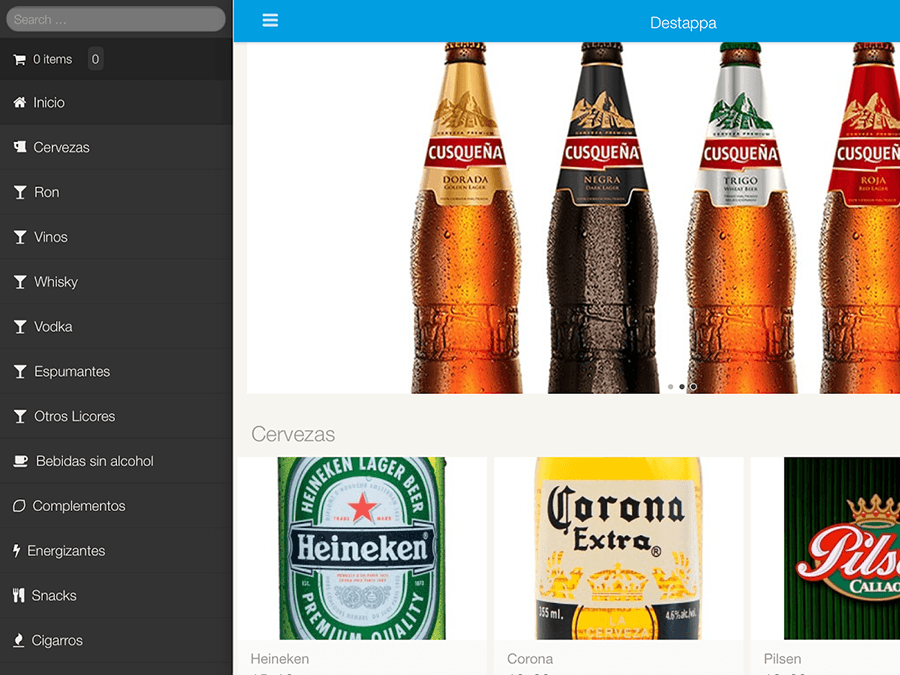The height and width of the screenshot is (675, 900).
Task: Select the Cigarros category
Action: [x=117, y=640]
